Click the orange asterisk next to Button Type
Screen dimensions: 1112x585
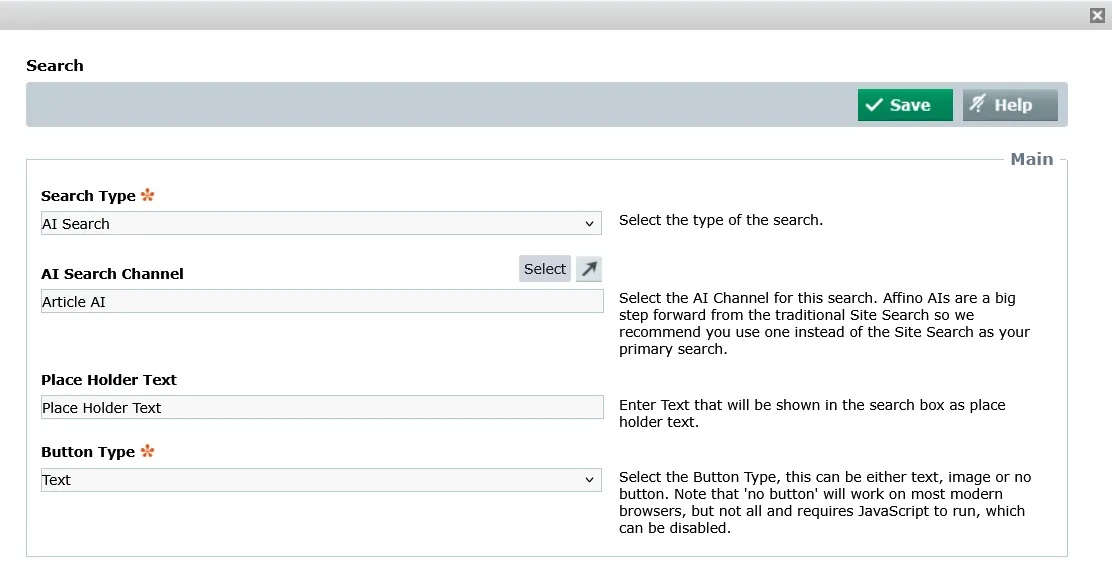[148, 451]
